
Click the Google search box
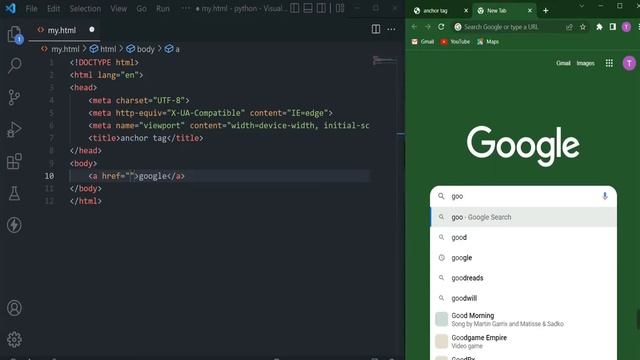point(523,196)
